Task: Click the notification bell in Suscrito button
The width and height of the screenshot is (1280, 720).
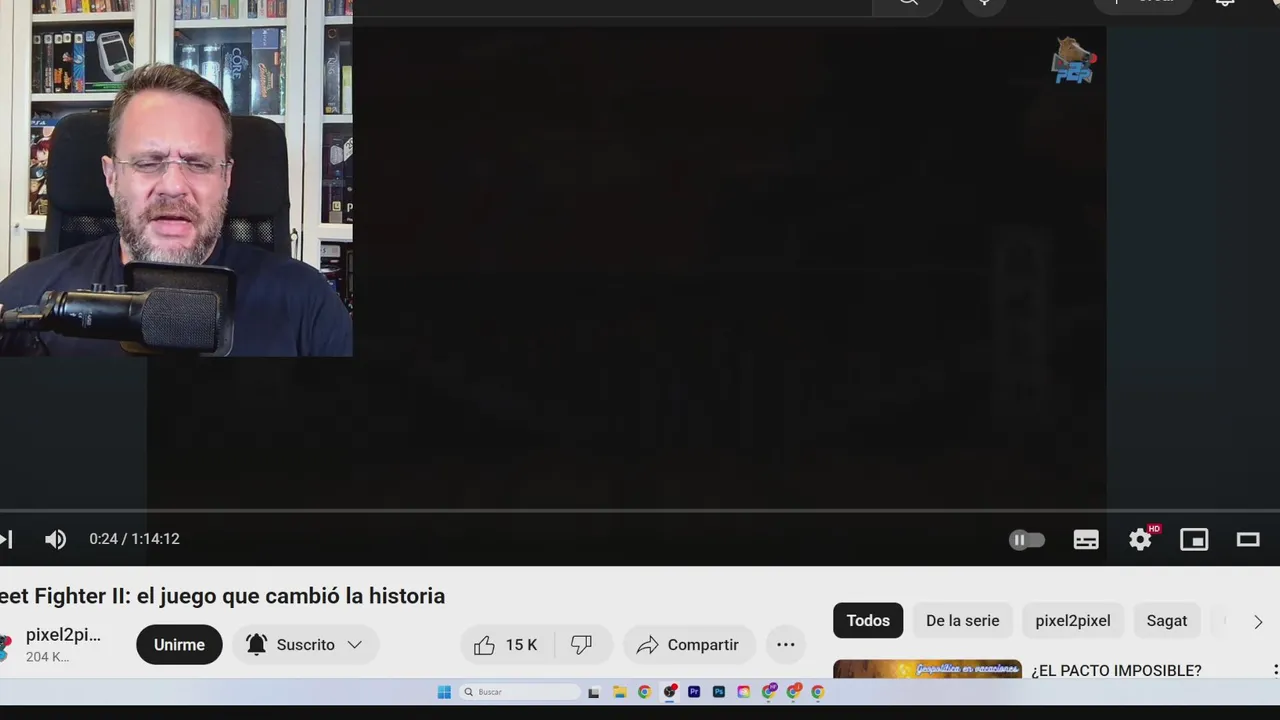Action: pyautogui.click(x=256, y=645)
